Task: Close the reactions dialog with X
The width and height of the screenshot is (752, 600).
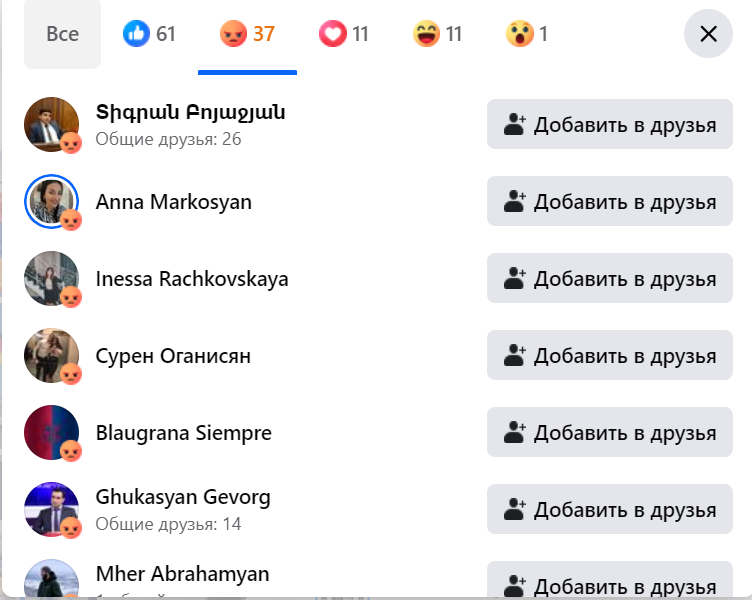Action: [x=708, y=34]
